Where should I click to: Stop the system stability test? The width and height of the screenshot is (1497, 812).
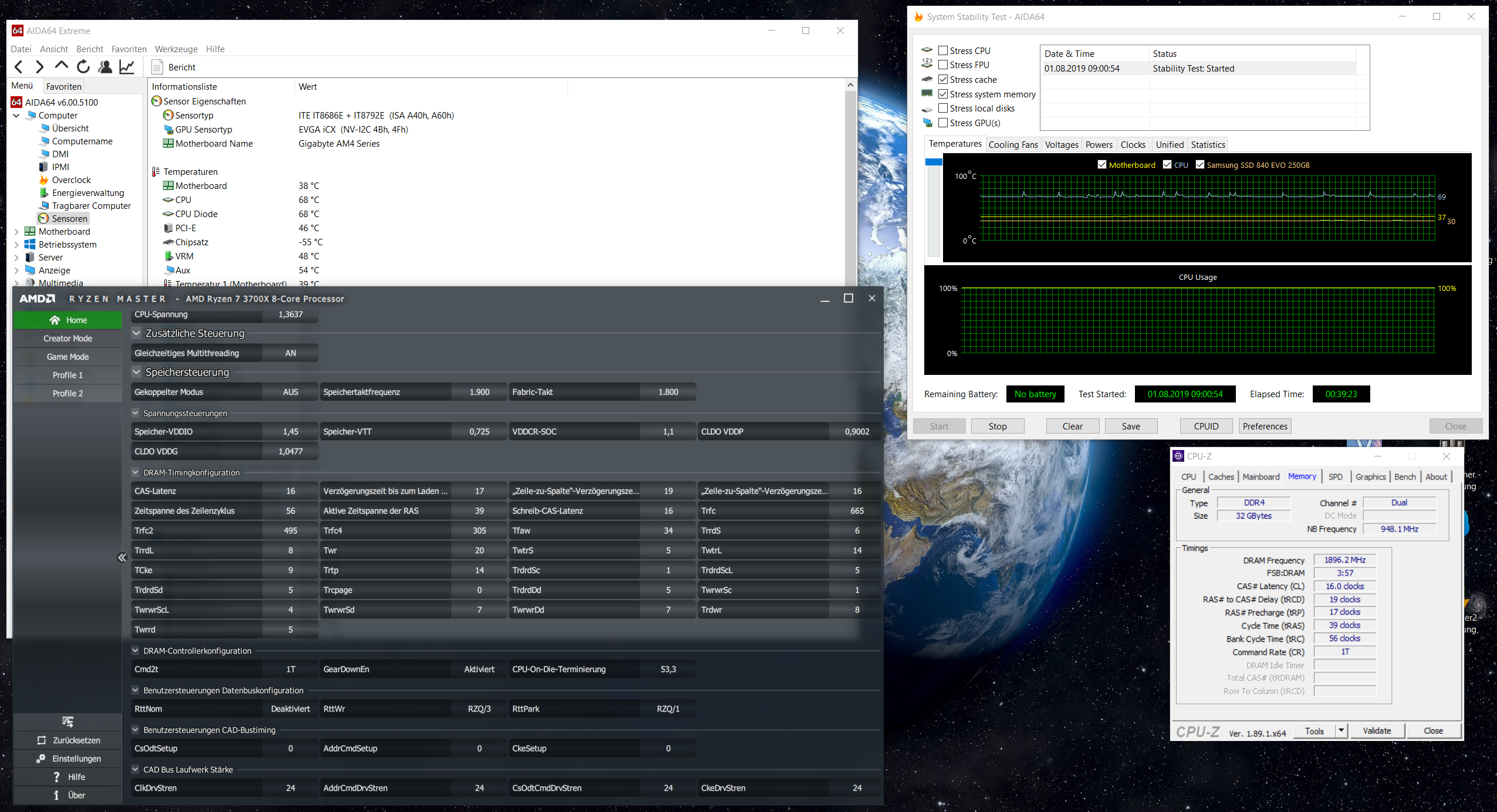tap(997, 426)
